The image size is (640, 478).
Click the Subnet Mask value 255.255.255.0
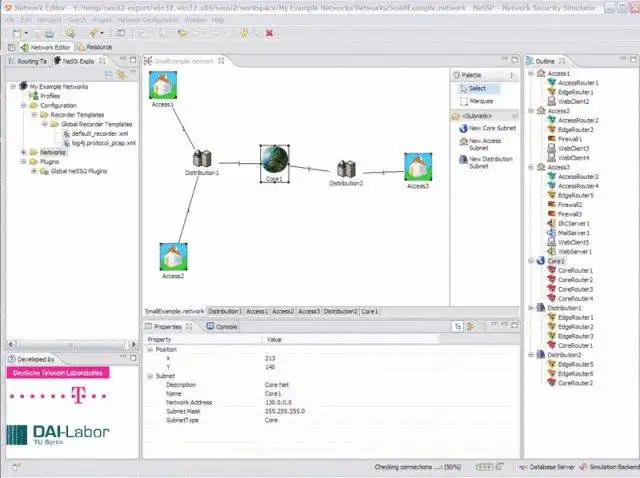285,411
